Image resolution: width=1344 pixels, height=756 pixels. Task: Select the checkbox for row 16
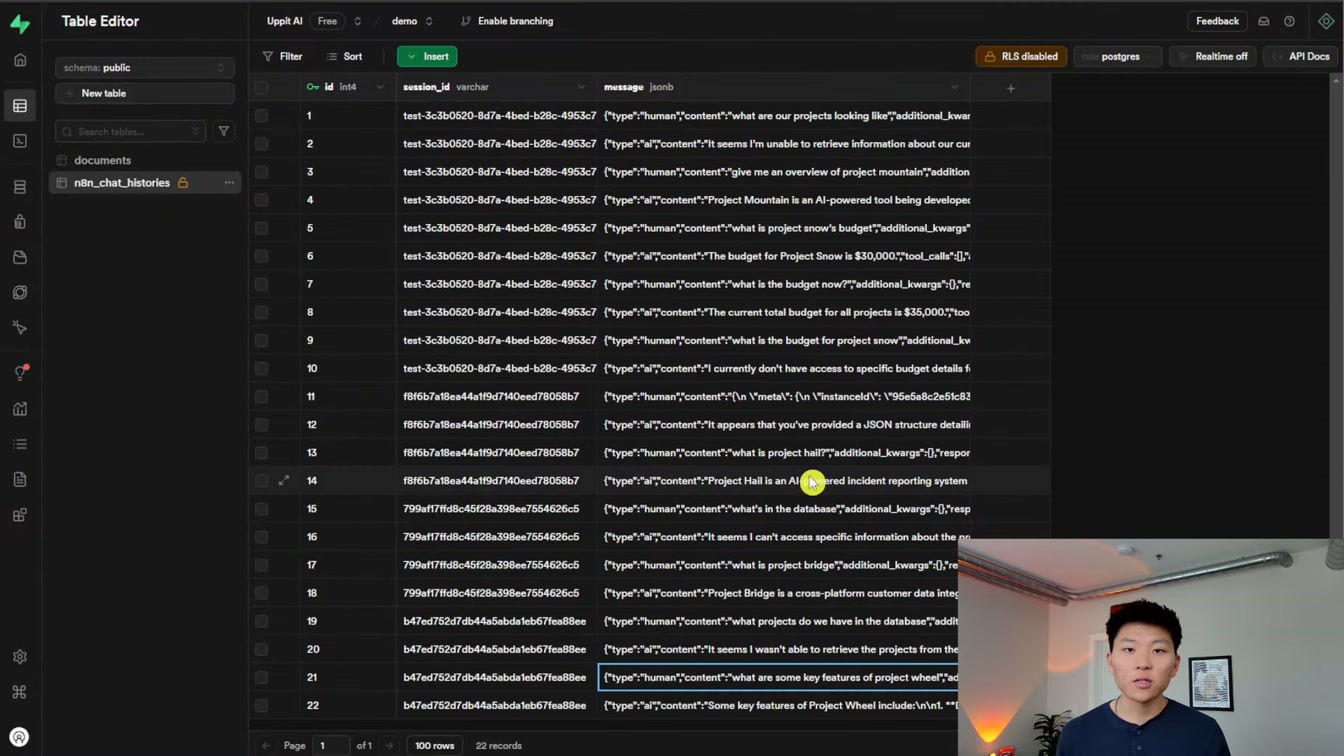(x=261, y=537)
